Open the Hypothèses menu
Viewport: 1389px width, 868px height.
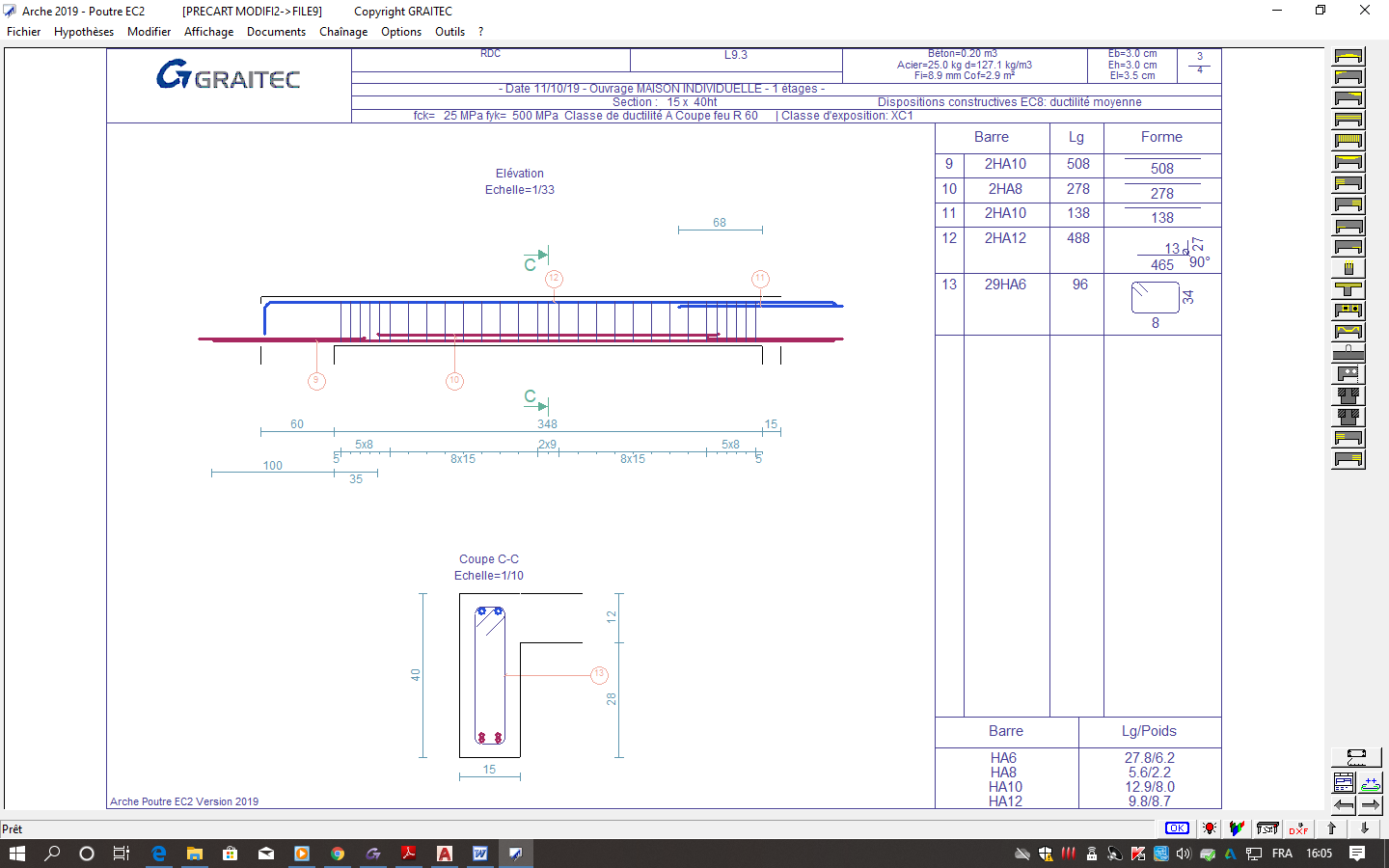coord(84,32)
